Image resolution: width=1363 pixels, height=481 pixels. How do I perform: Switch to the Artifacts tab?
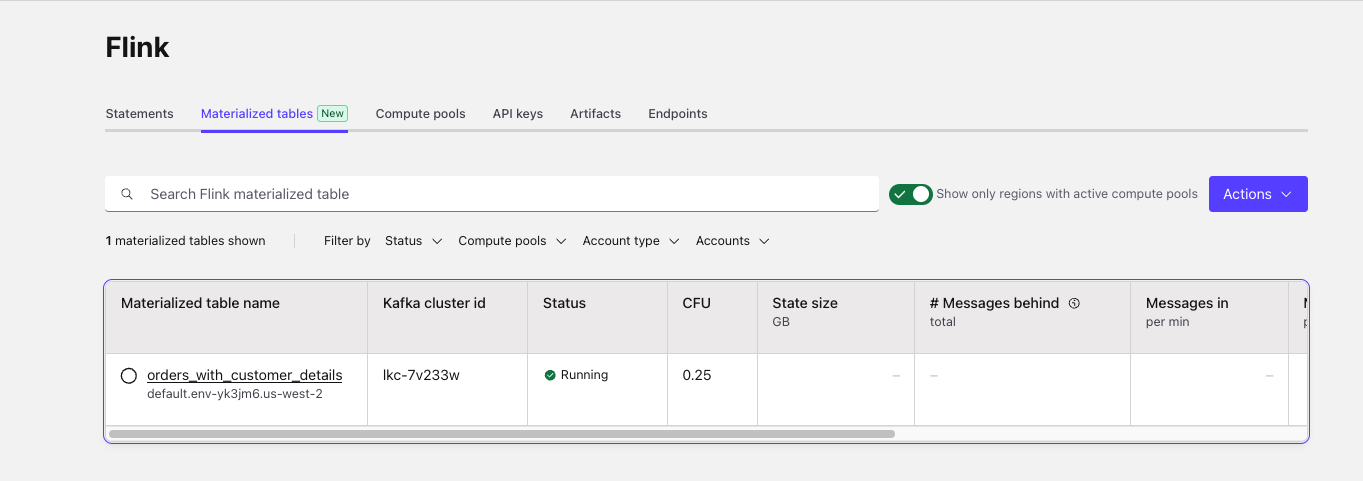tap(595, 114)
